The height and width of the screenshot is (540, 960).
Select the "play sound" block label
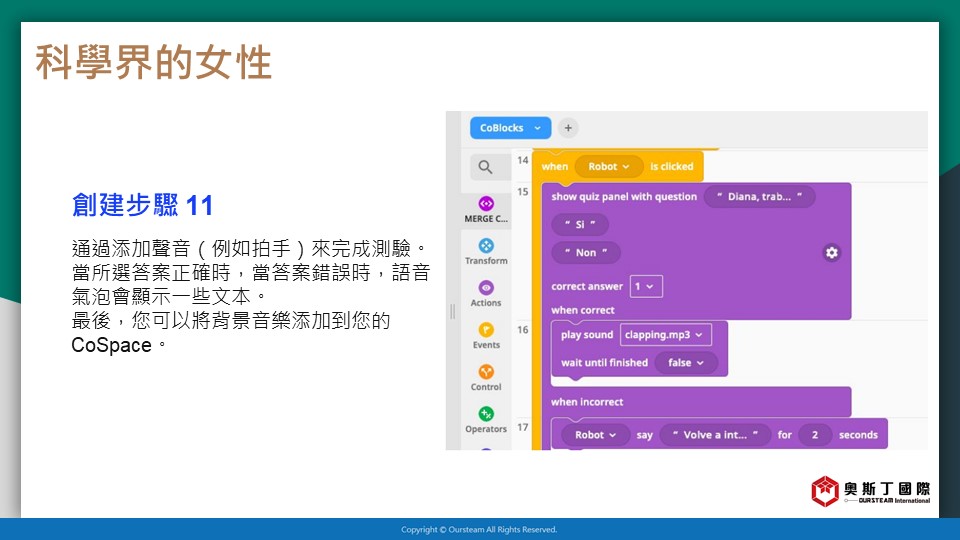(587, 334)
